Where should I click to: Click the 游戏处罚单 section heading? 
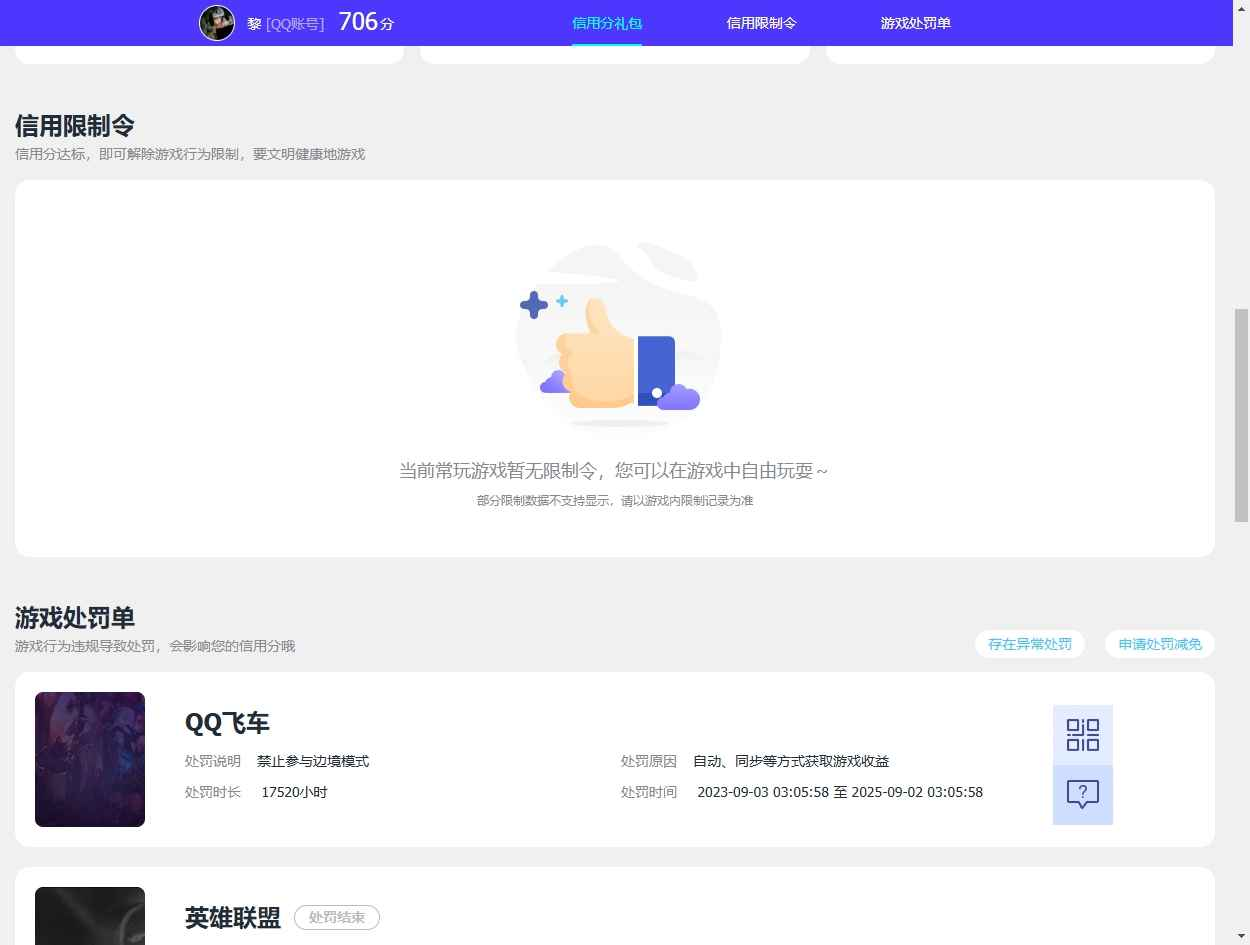point(75,618)
